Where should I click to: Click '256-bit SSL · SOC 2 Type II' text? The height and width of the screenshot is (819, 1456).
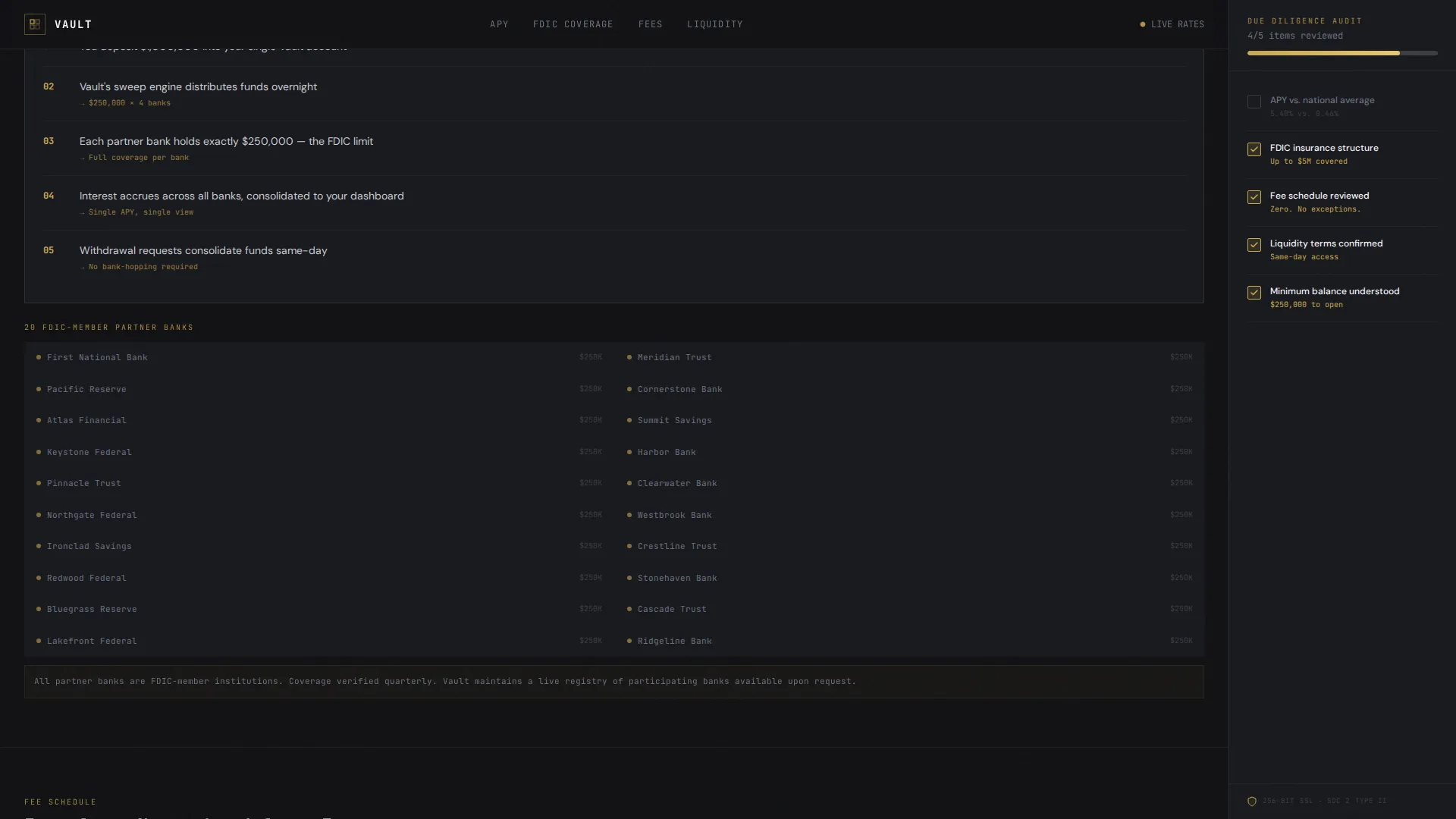click(1324, 801)
